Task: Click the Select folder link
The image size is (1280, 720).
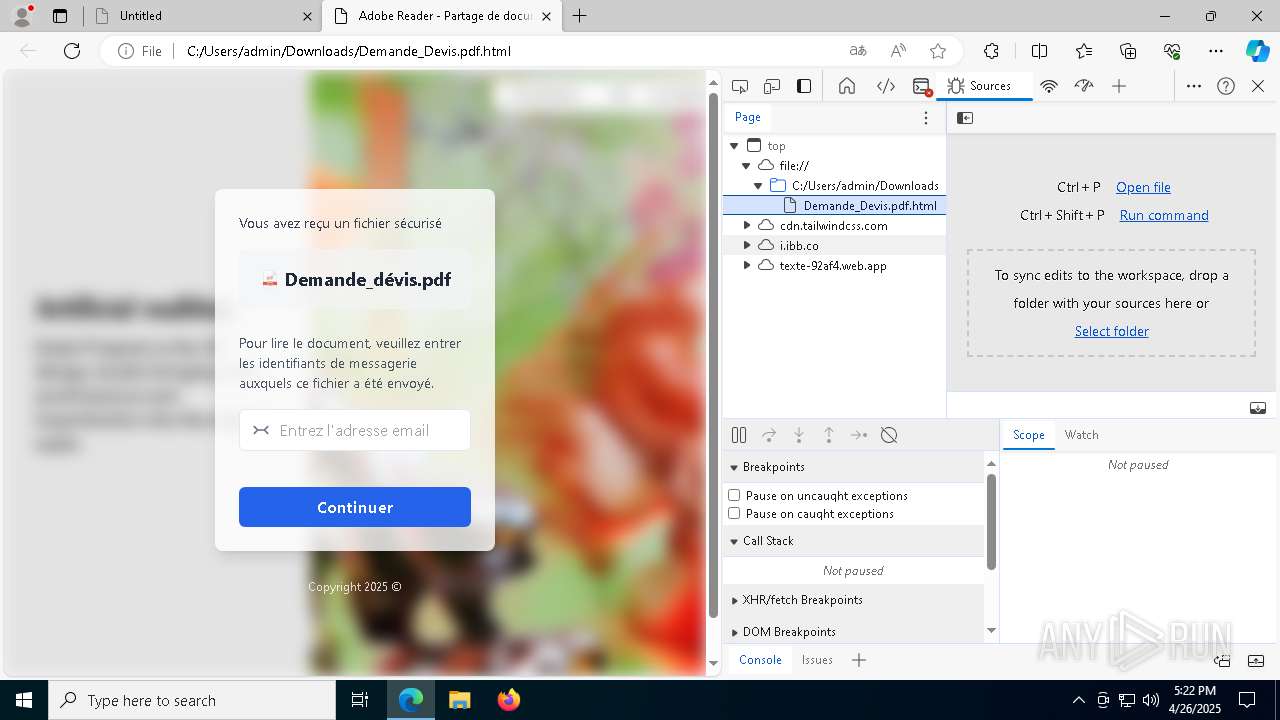Action: pyautogui.click(x=1112, y=331)
